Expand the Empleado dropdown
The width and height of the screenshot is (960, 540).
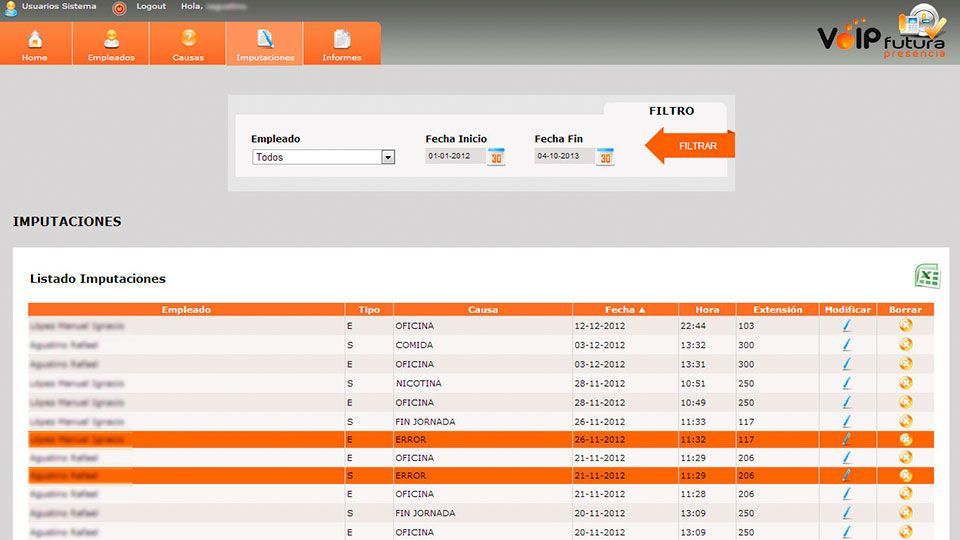point(388,157)
